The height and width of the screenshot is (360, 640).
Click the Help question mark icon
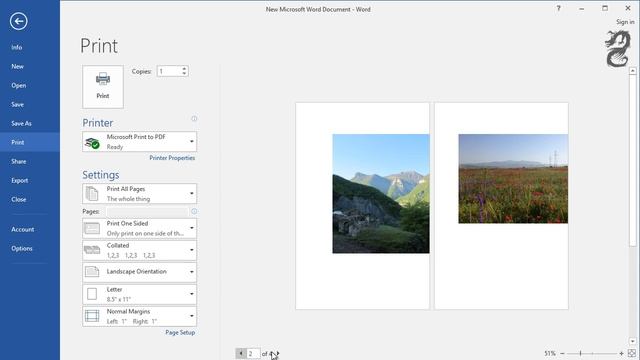(558, 8)
